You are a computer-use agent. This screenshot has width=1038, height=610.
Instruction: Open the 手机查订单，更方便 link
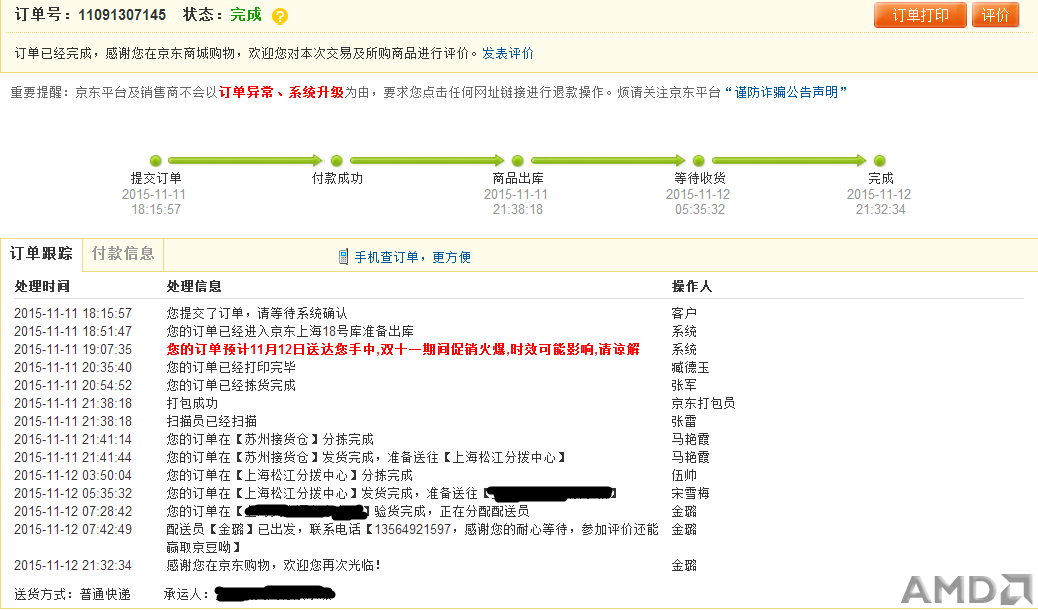(412, 257)
